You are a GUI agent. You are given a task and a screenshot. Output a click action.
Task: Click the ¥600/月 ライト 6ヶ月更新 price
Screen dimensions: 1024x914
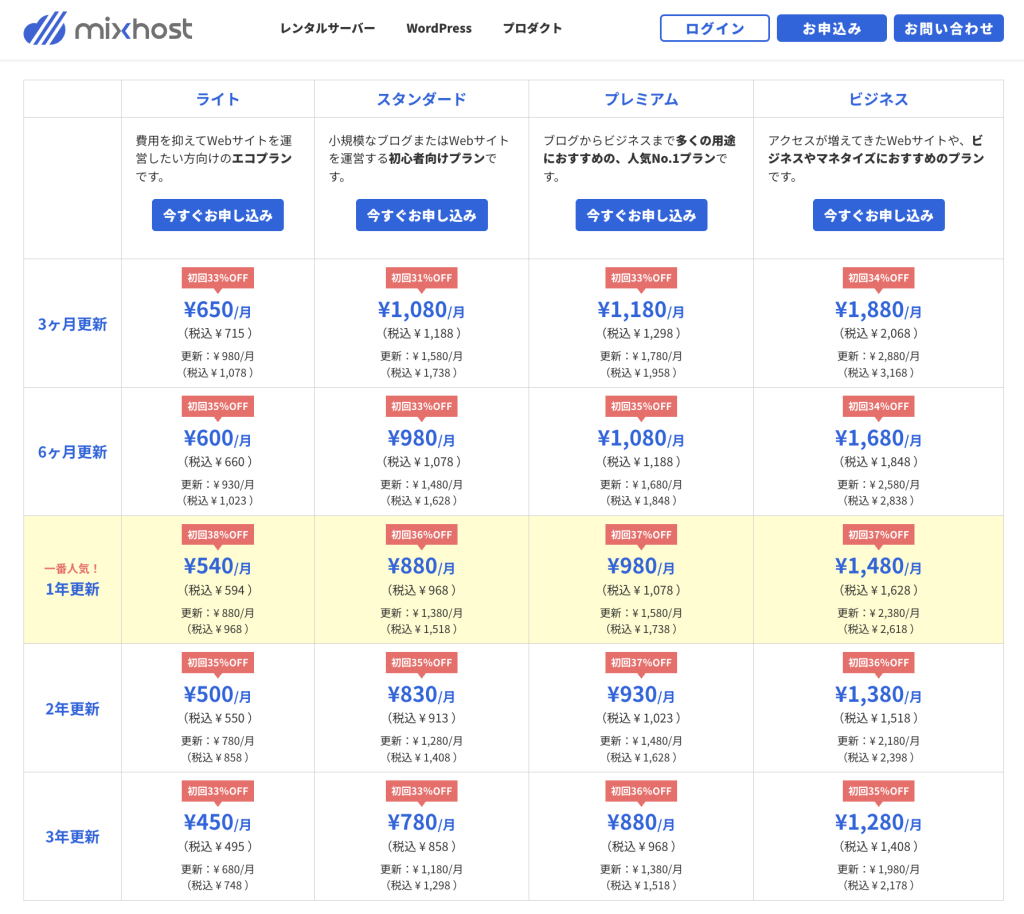(217, 438)
